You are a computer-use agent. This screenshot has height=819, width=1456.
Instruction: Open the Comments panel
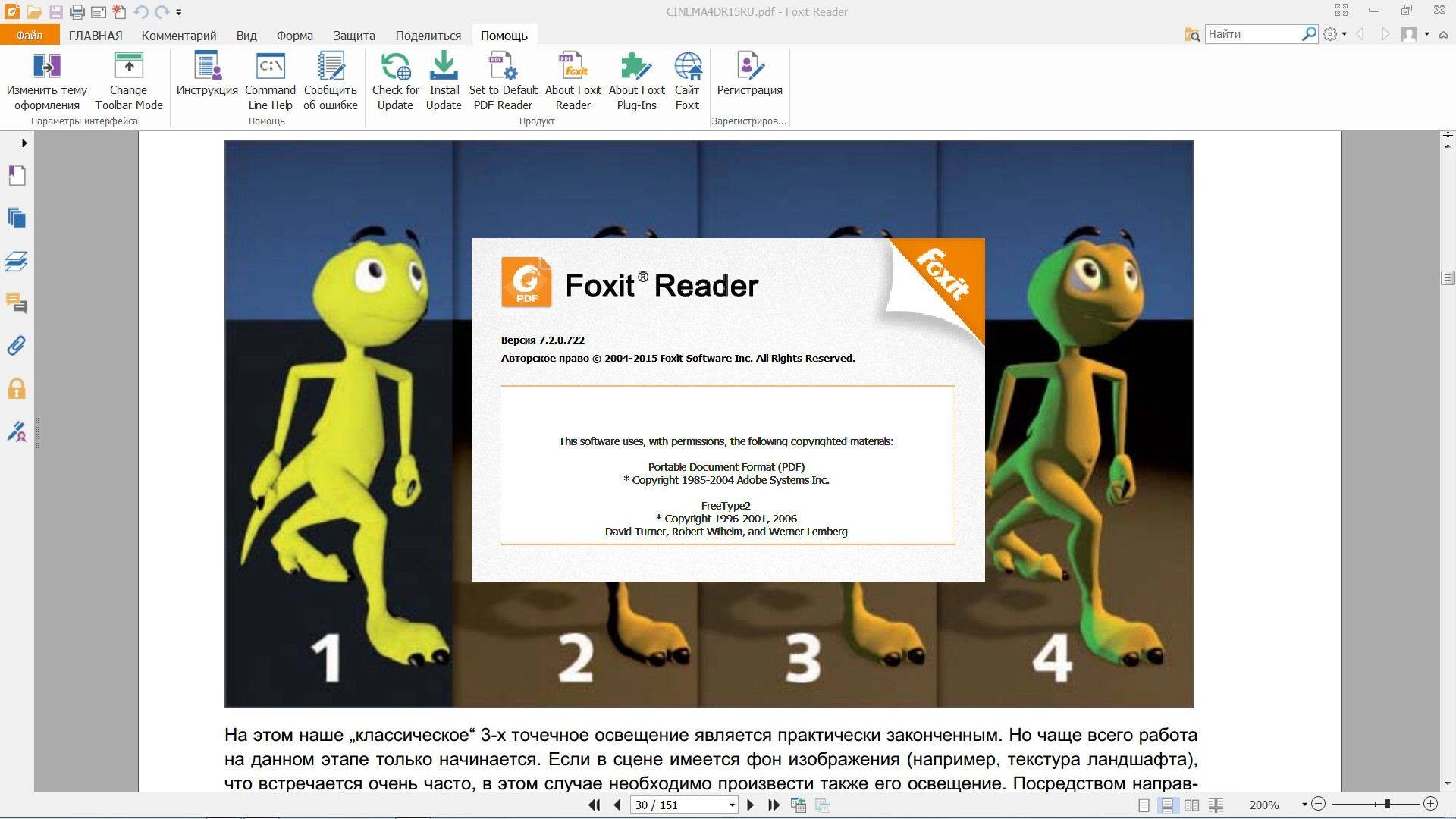[x=17, y=304]
